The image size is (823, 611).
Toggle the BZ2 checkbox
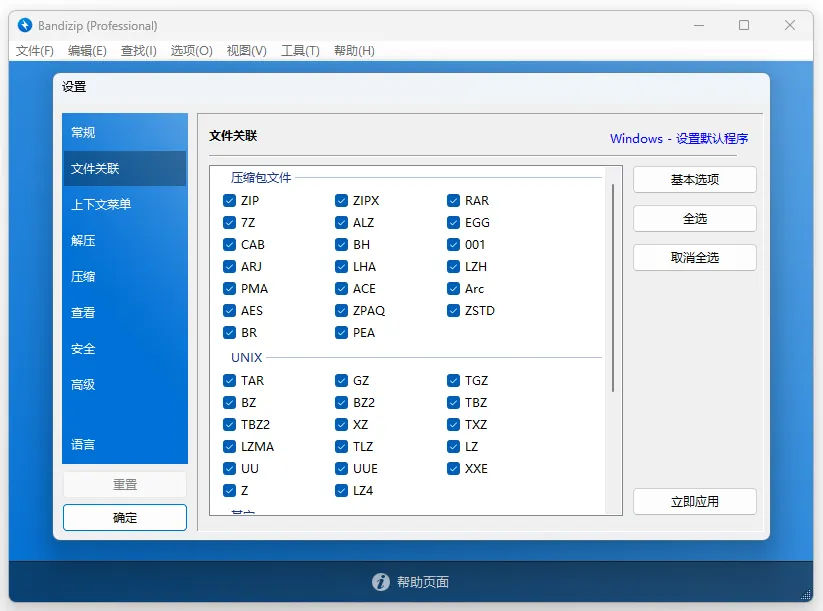click(341, 403)
